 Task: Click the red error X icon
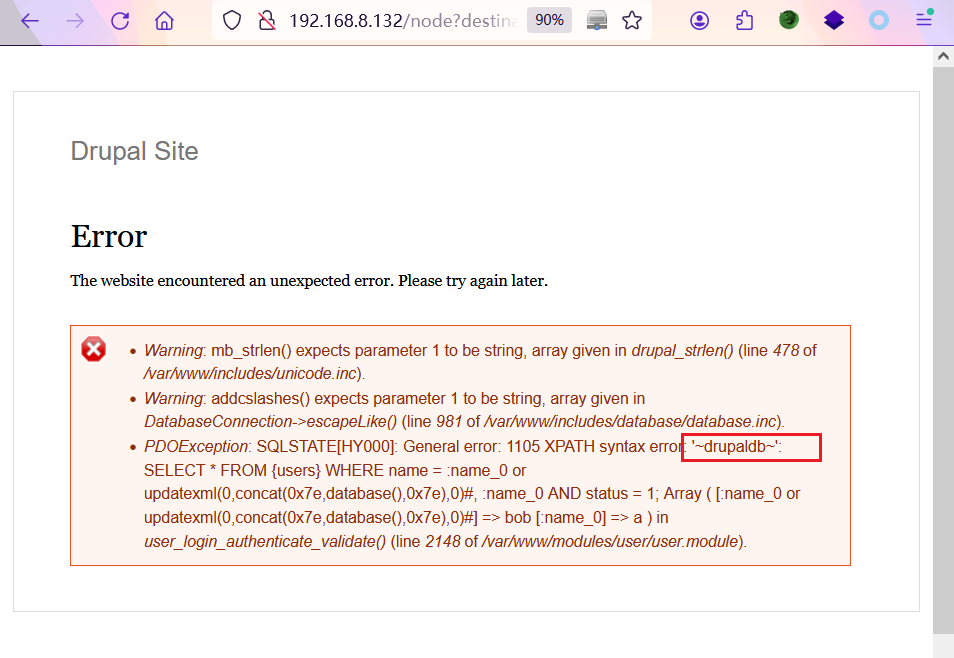pos(94,349)
